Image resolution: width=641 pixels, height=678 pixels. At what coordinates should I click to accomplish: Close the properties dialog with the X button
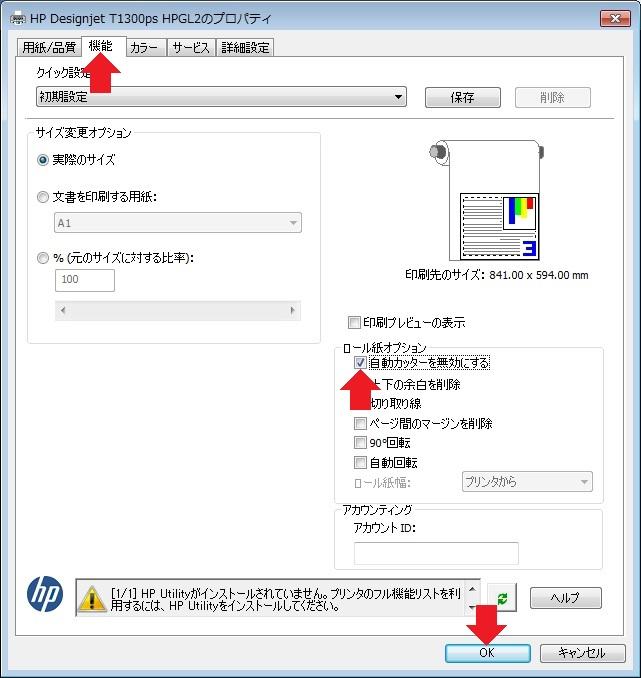(615, 19)
